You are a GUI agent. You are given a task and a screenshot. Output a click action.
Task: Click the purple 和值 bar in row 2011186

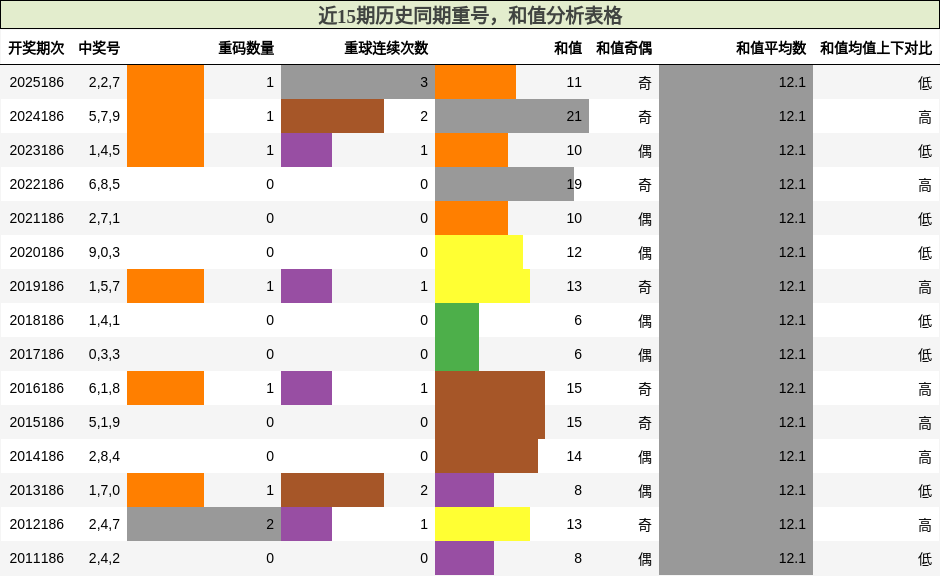tap(465, 558)
